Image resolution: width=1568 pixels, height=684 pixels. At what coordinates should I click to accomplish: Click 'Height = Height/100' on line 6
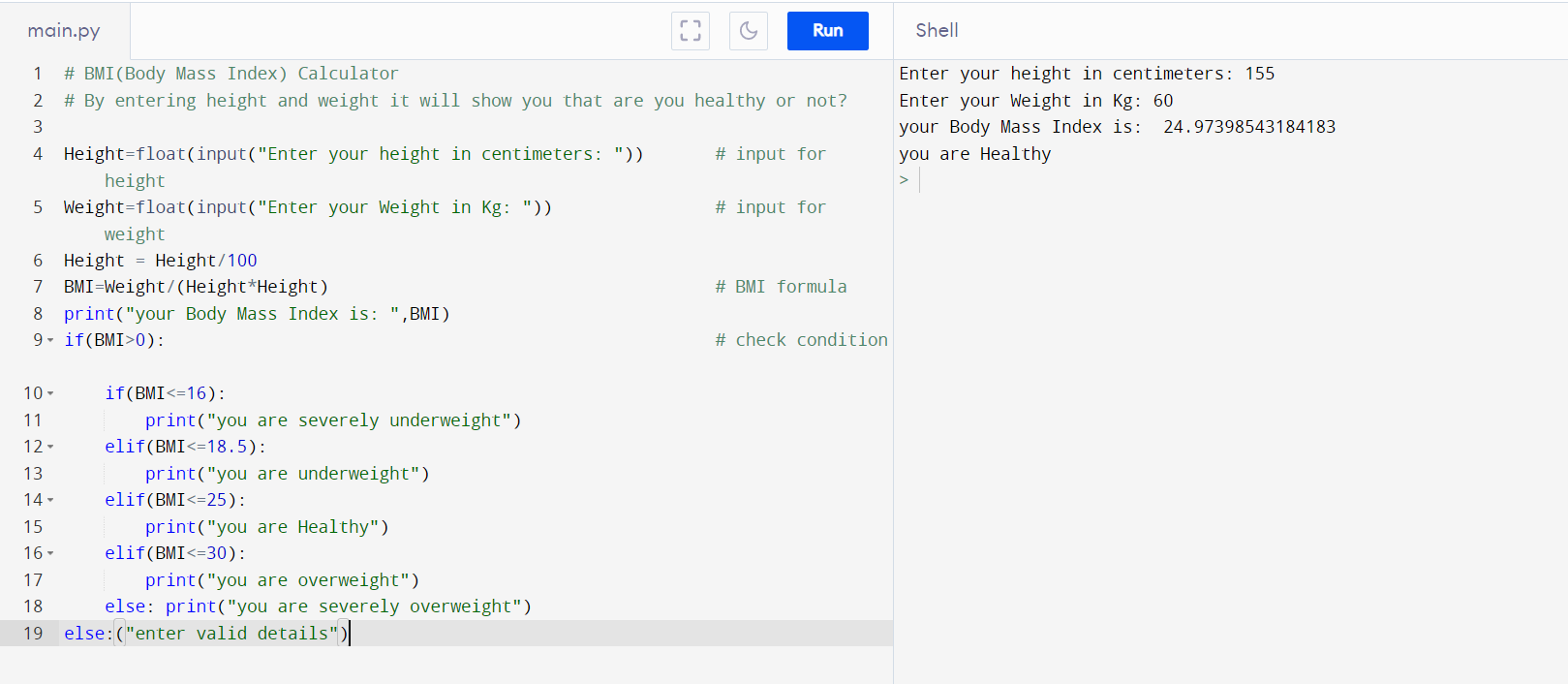[x=161, y=261]
